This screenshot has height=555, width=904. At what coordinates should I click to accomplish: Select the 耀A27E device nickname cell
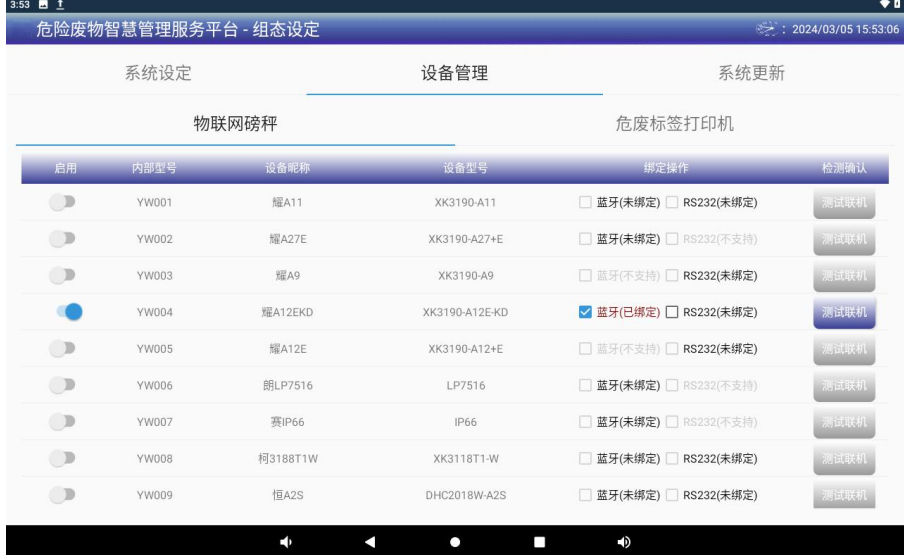[x=288, y=240]
